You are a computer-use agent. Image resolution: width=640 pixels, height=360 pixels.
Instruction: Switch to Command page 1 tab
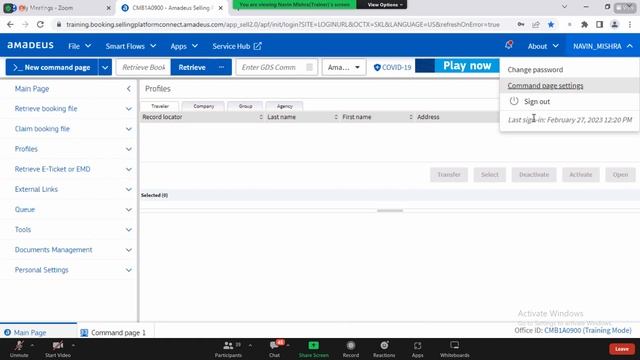click(x=113, y=333)
